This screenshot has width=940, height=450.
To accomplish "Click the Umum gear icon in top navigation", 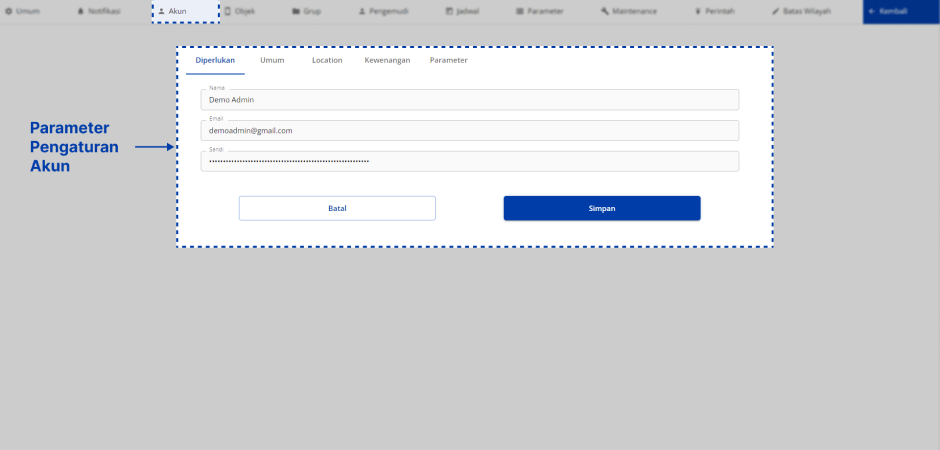I will (x=9, y=11).
